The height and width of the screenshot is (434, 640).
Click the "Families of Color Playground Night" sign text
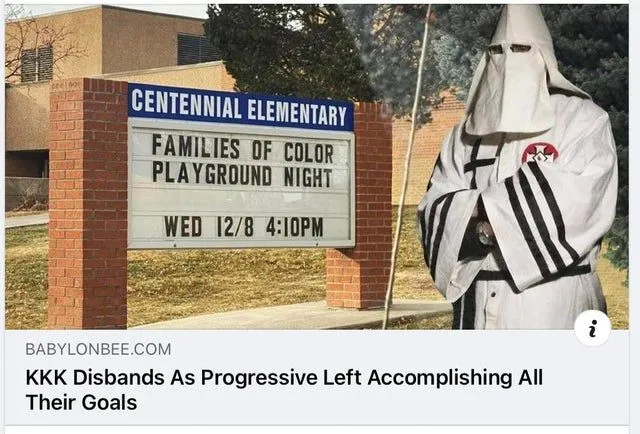tap(243, 162)
